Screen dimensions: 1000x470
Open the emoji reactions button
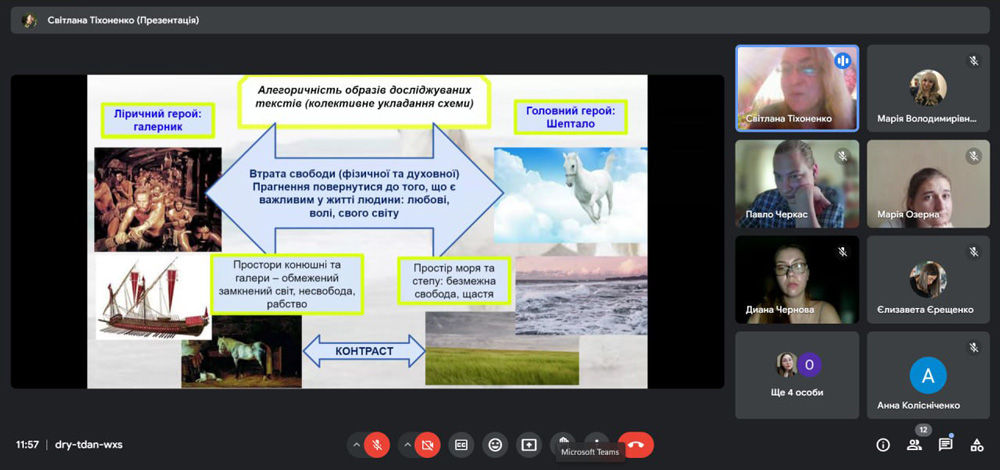click(x=495, y=444)
